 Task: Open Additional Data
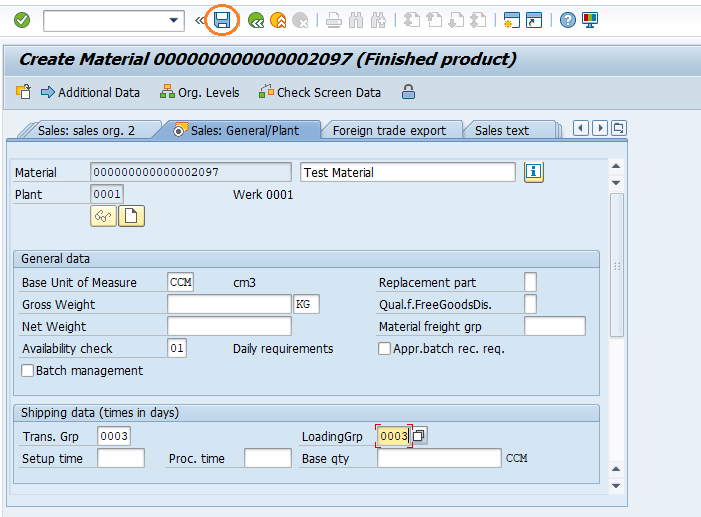pyautogui.click(x=90, y=93)
